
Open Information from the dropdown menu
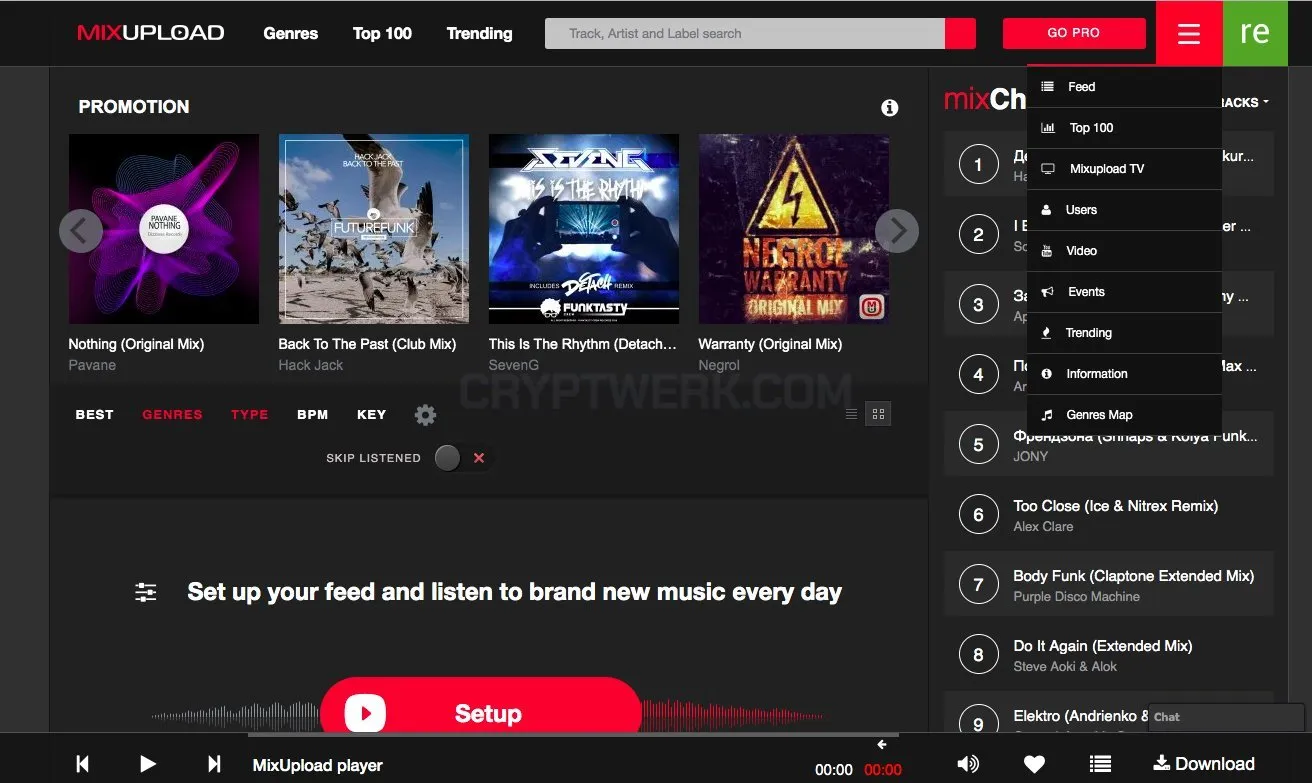[1124, 374]
